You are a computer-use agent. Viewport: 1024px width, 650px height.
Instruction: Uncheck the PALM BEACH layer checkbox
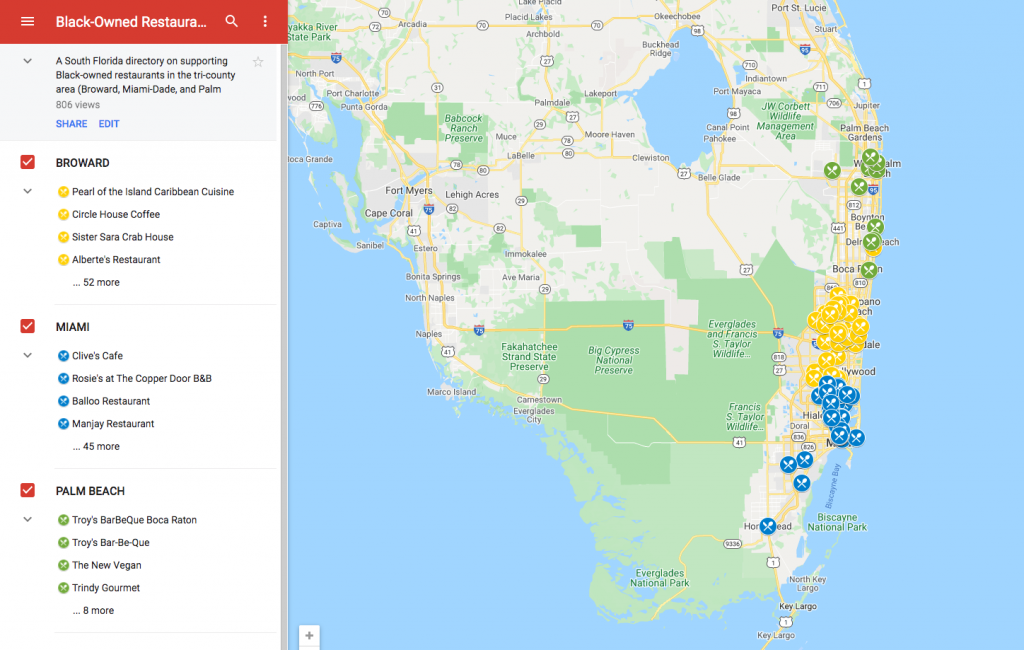pos(27,490)
